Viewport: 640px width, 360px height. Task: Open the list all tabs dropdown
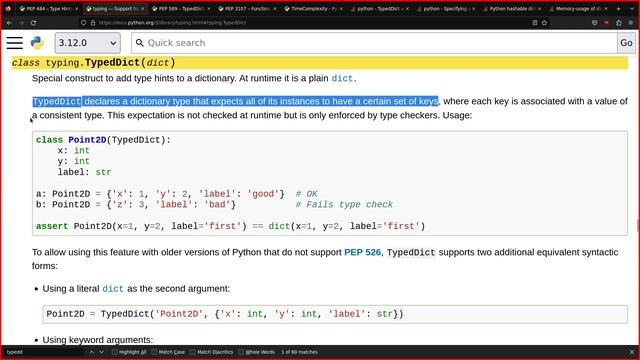(x=631, y=9)
